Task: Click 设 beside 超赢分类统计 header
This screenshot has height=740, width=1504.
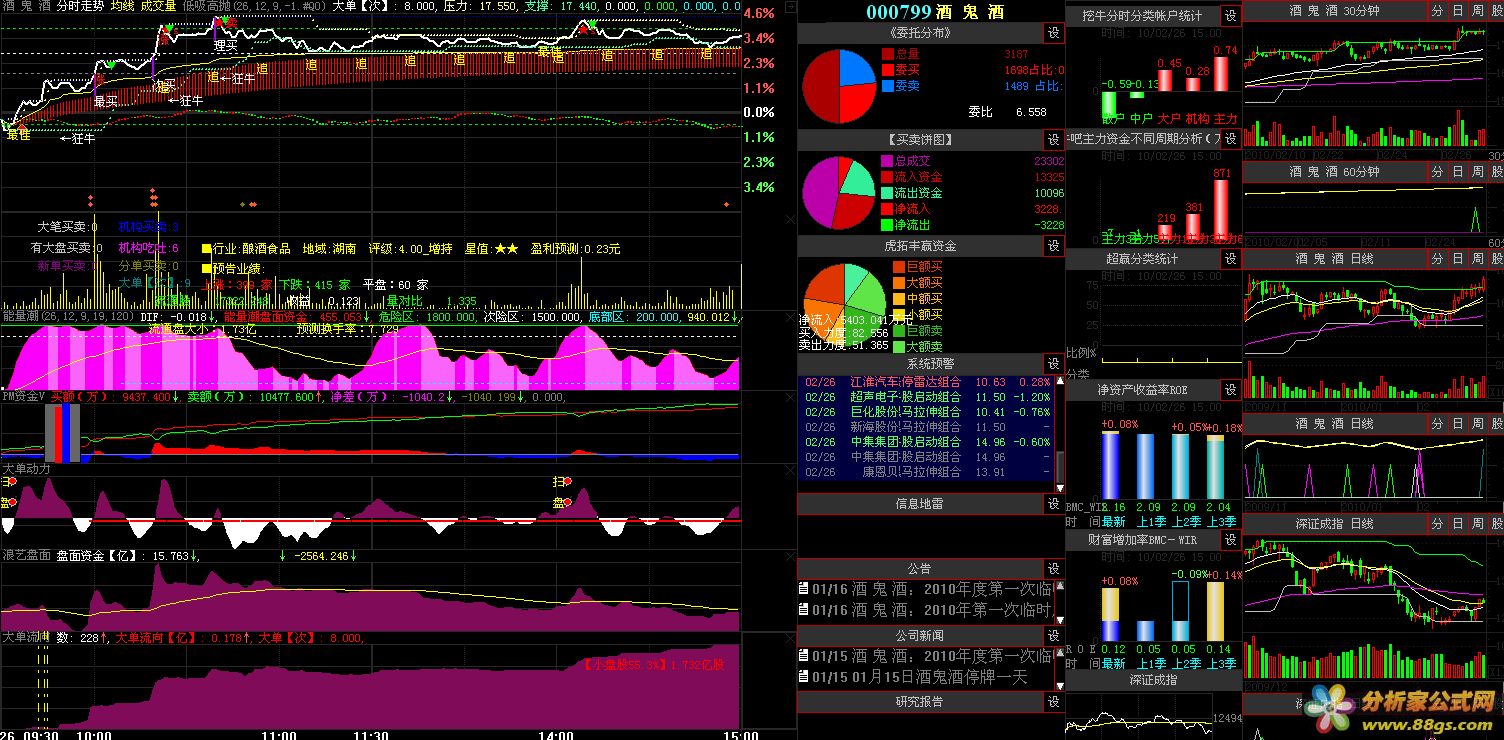Action: click(x=1231, y=259)
